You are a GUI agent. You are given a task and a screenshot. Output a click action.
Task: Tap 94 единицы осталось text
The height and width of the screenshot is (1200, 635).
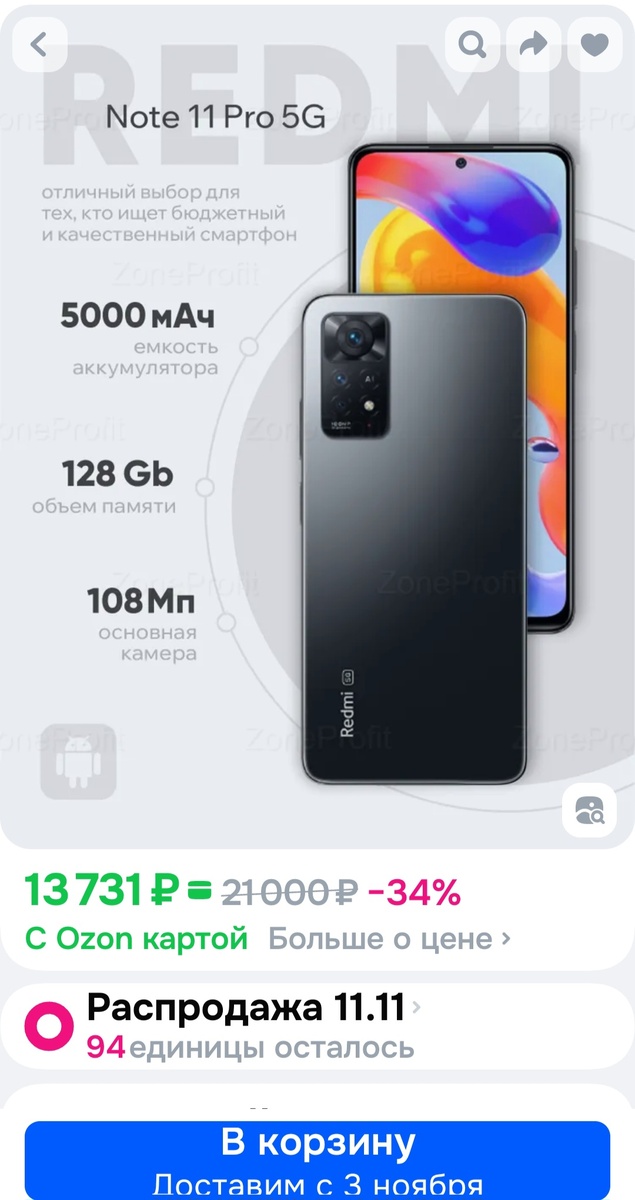pos(250,1047)
